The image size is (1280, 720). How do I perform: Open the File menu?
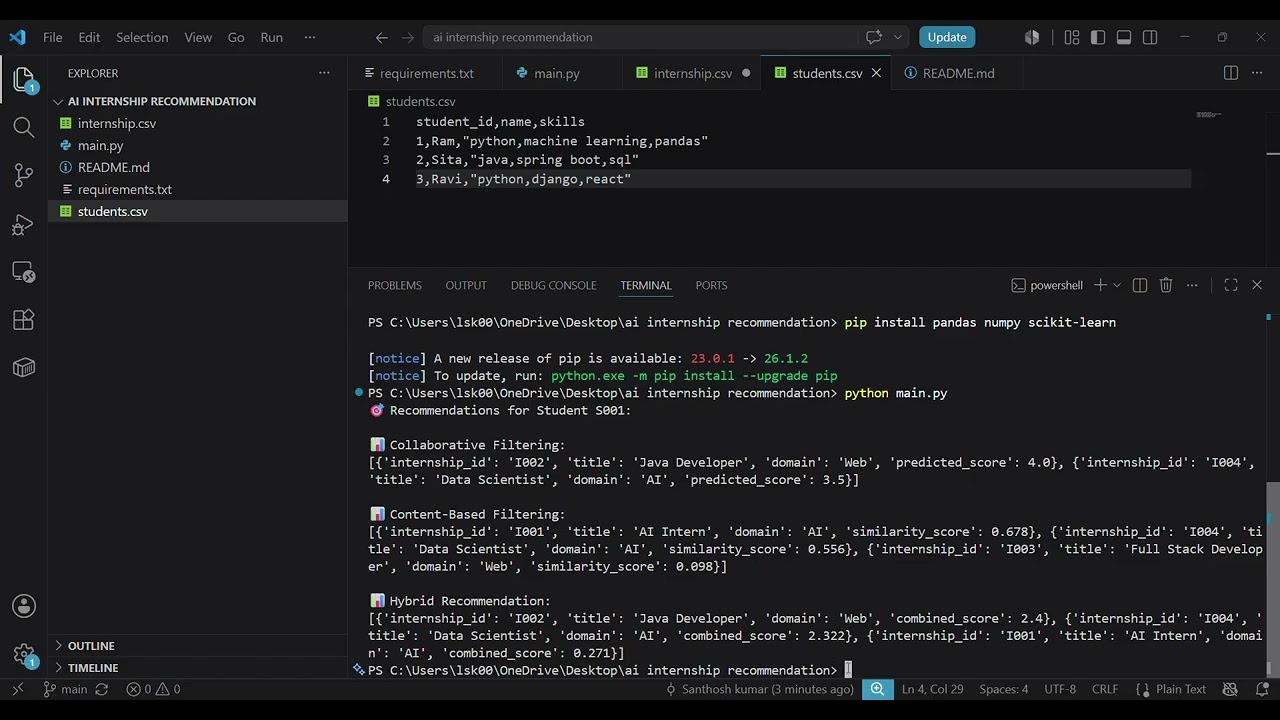pyautogui.click(x=53, y=37)
